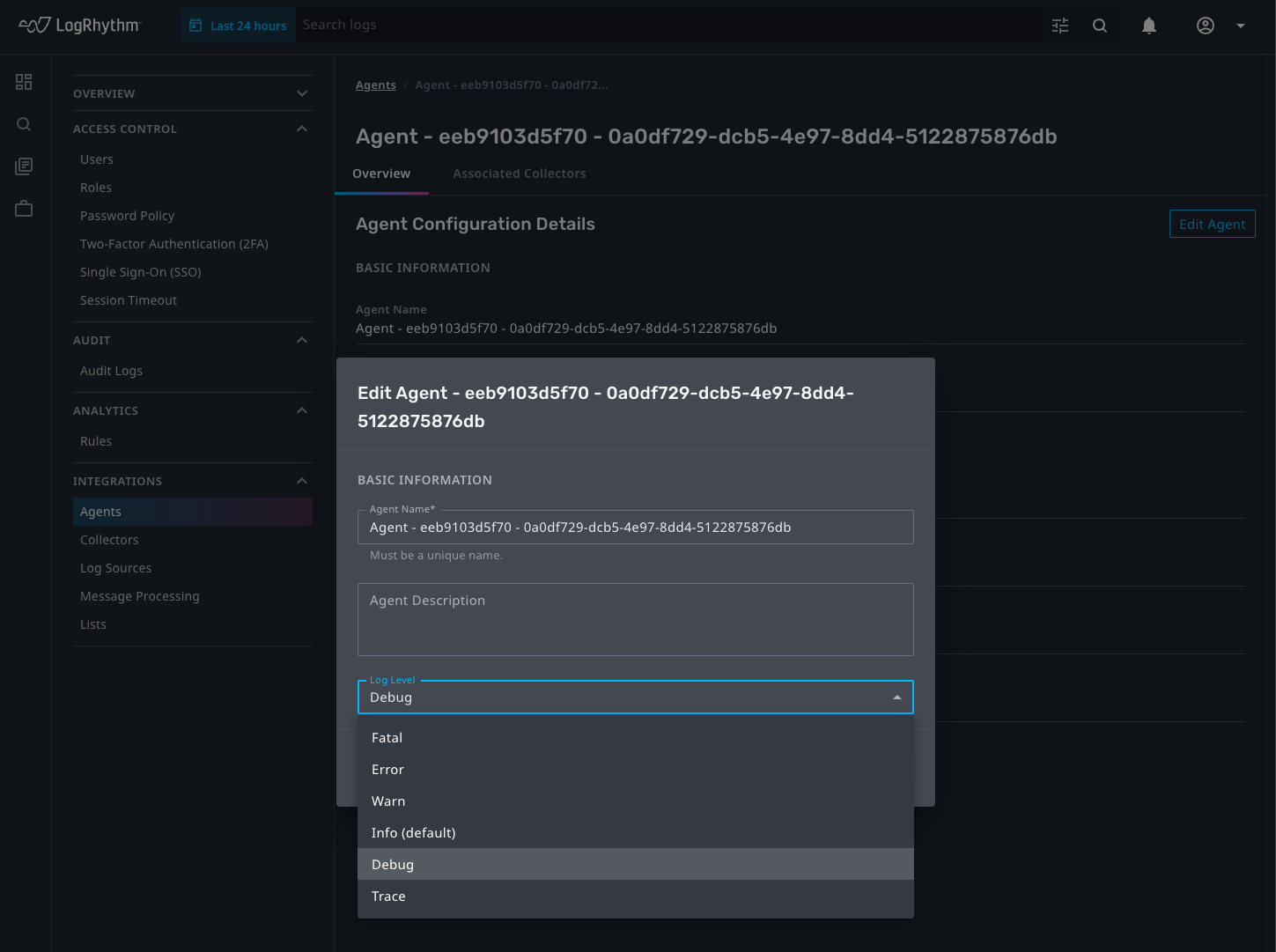Click the magnifier search icon in top bar
Viewport: 1276px width, 952px height.
pyautogui.click(x=1100, y=26)
